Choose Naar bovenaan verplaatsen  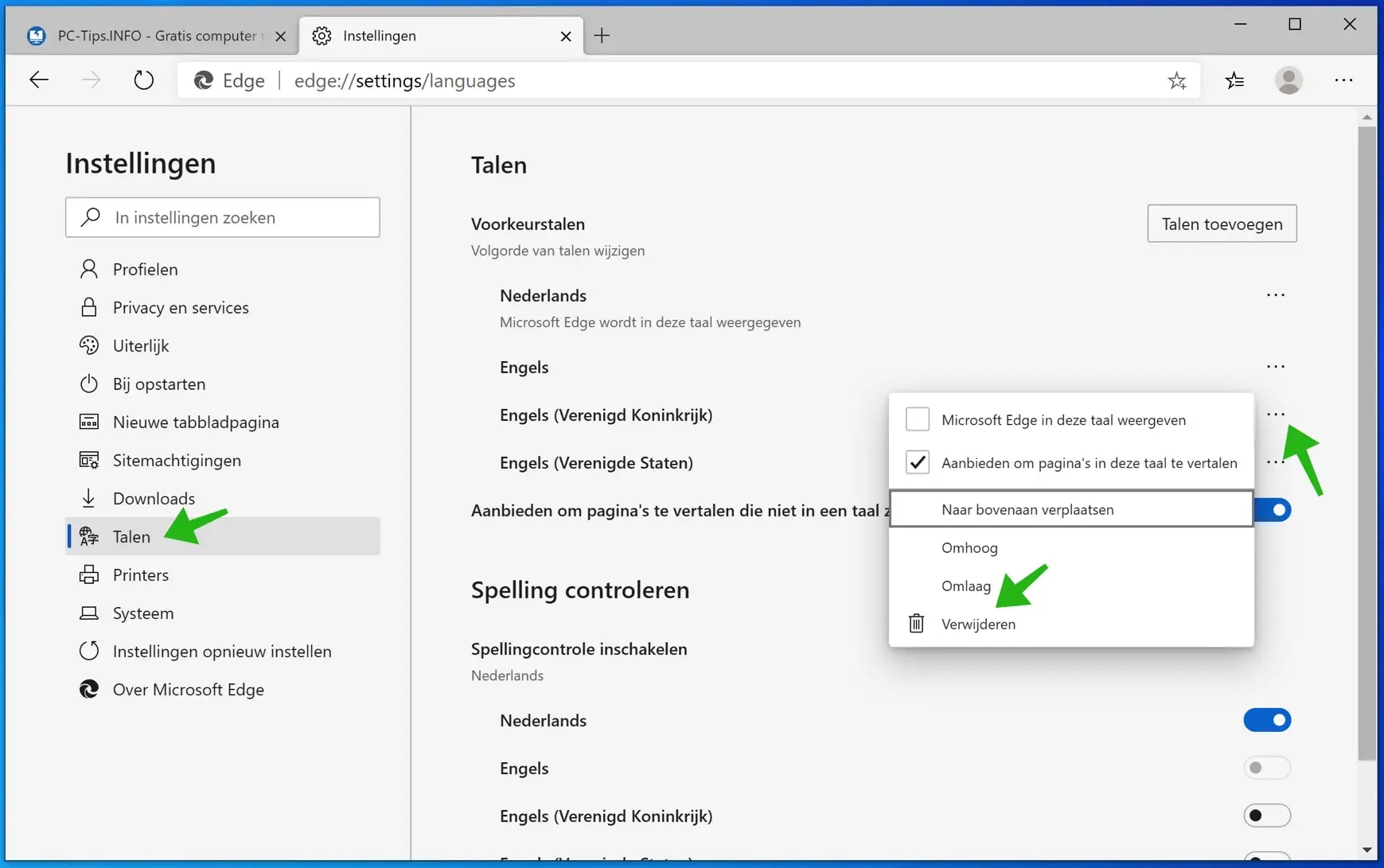pyautogui.click(x=1071, y=509)
